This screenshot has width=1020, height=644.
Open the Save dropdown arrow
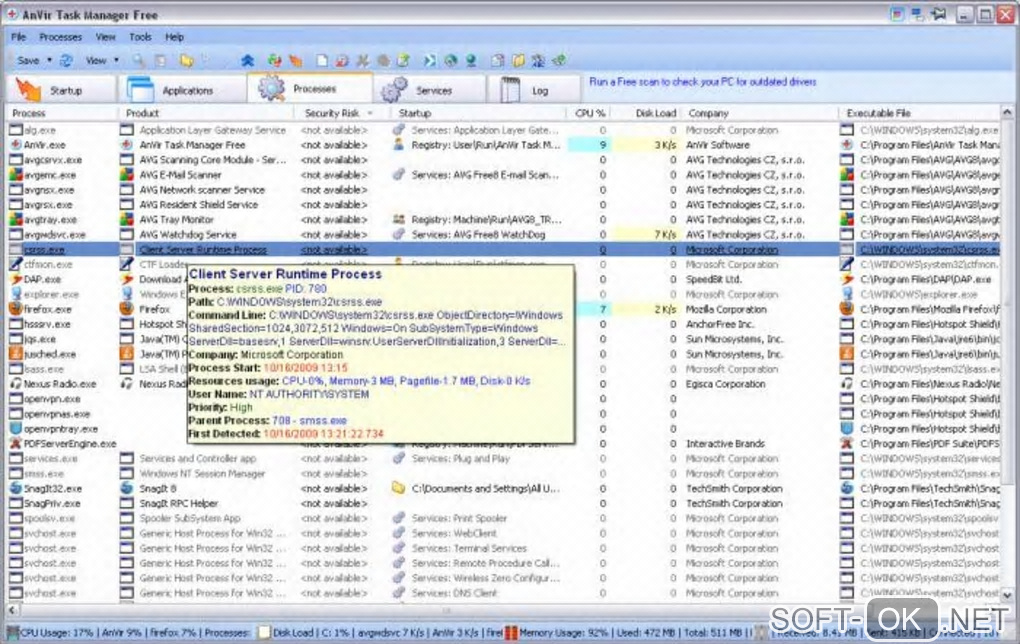(x=49, y=60)
